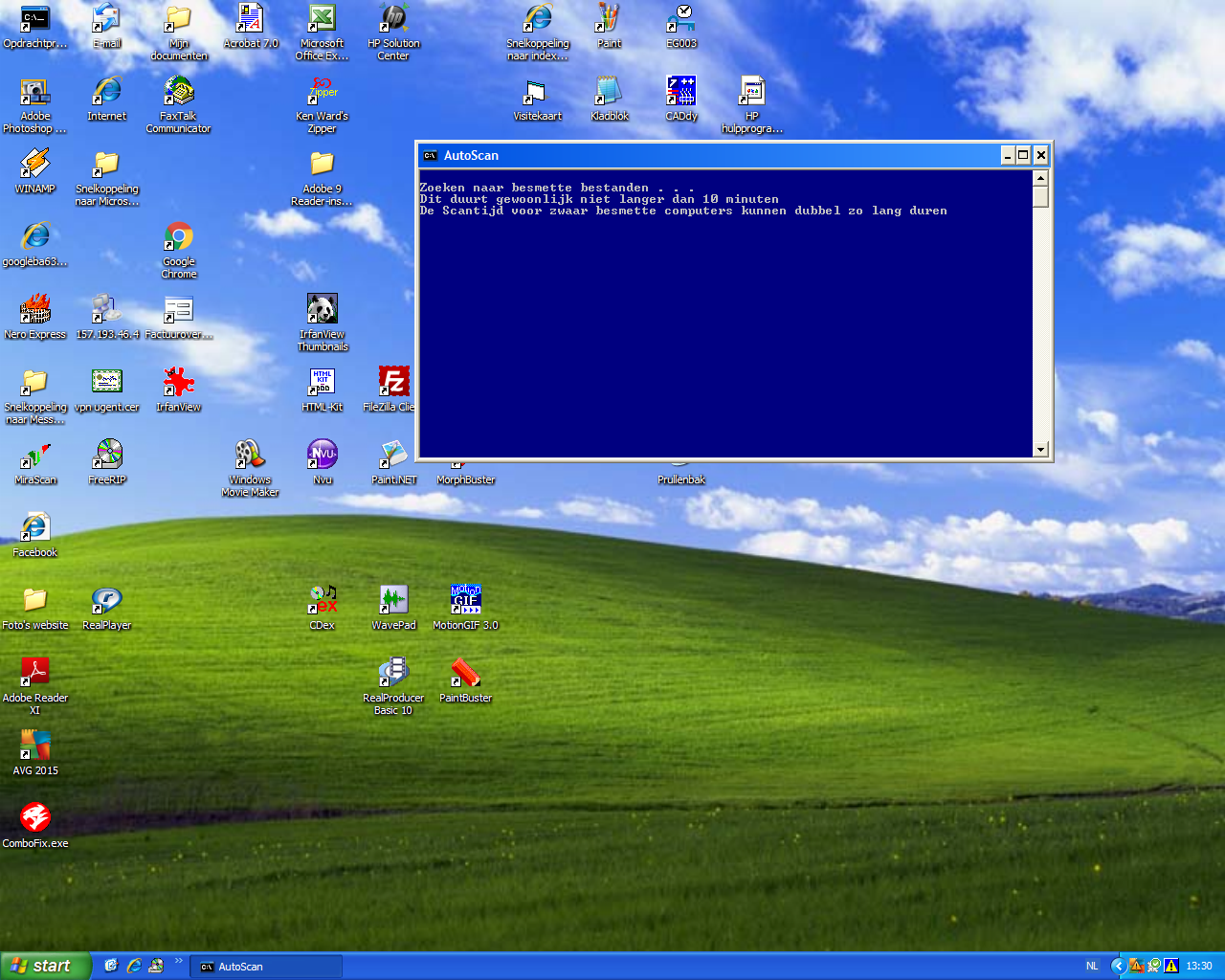Screen dimensions: 1225x980
Task: Select the Factuurover document icon
Action: coord(179,318)
